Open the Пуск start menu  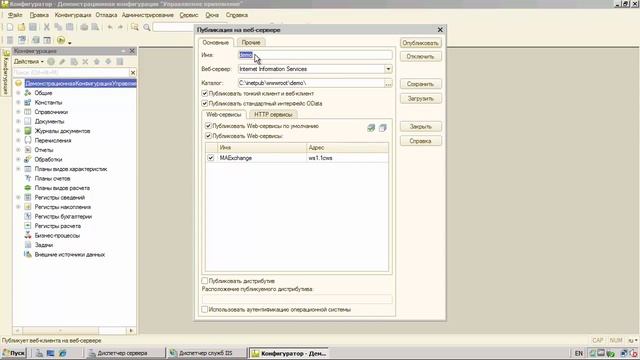click(x=13, y=353)
